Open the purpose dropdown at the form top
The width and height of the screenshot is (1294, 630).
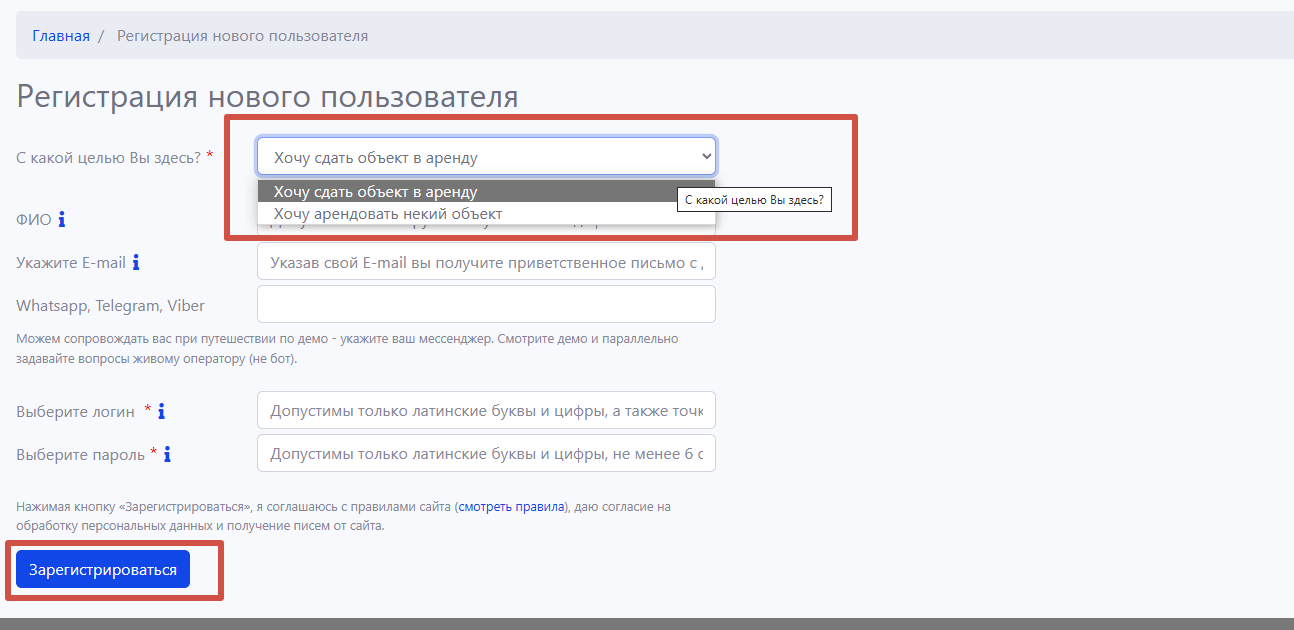[486, 157]
